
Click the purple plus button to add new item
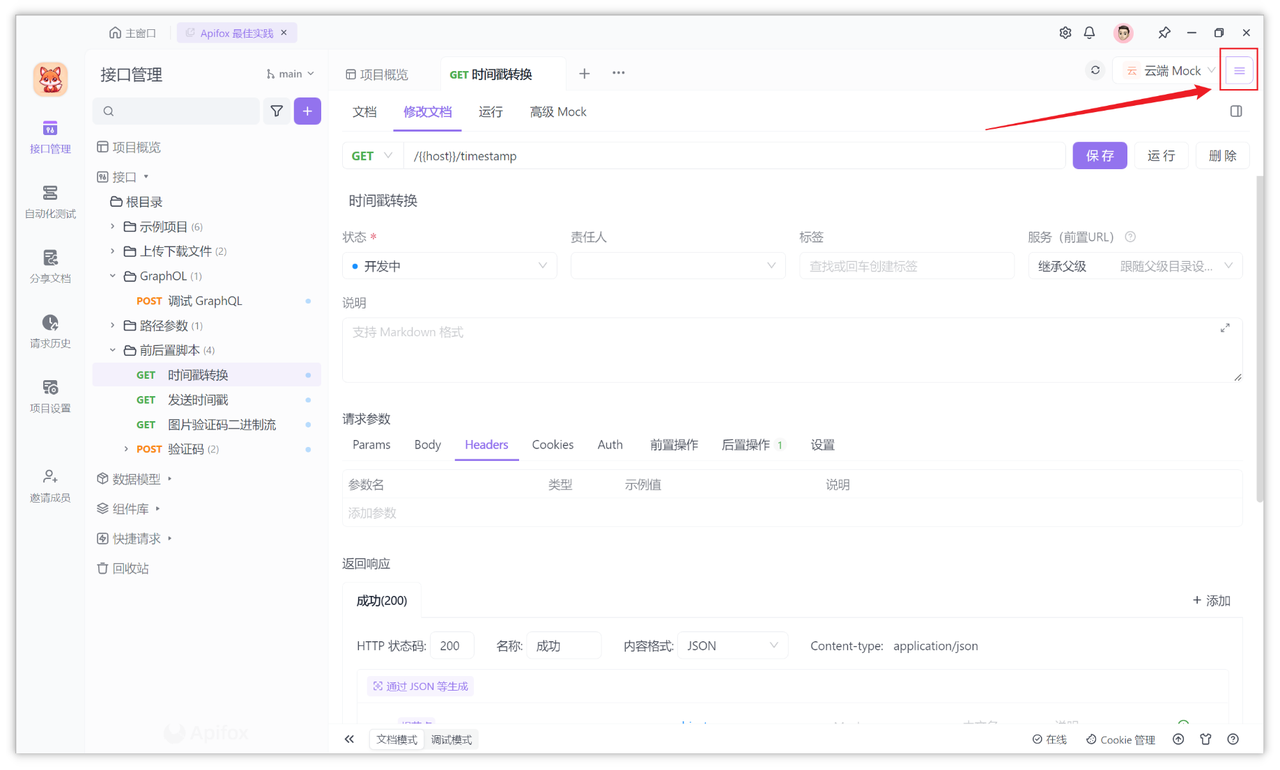click(x=307, y=111)
